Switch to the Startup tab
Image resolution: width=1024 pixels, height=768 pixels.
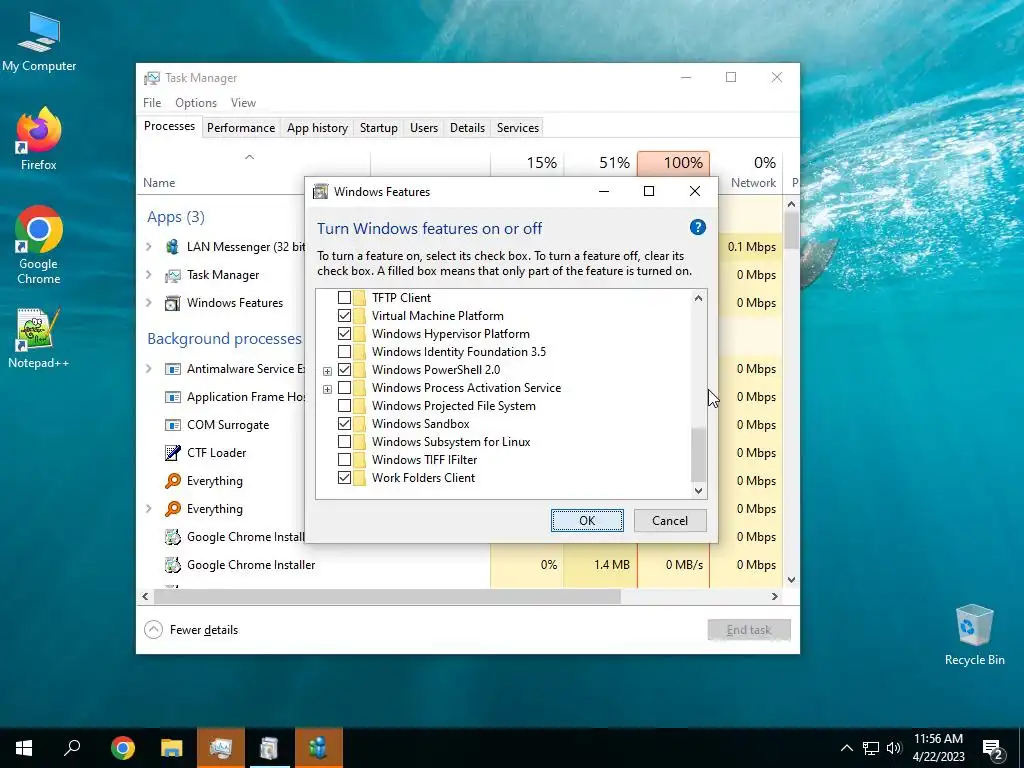pos(379,128)
